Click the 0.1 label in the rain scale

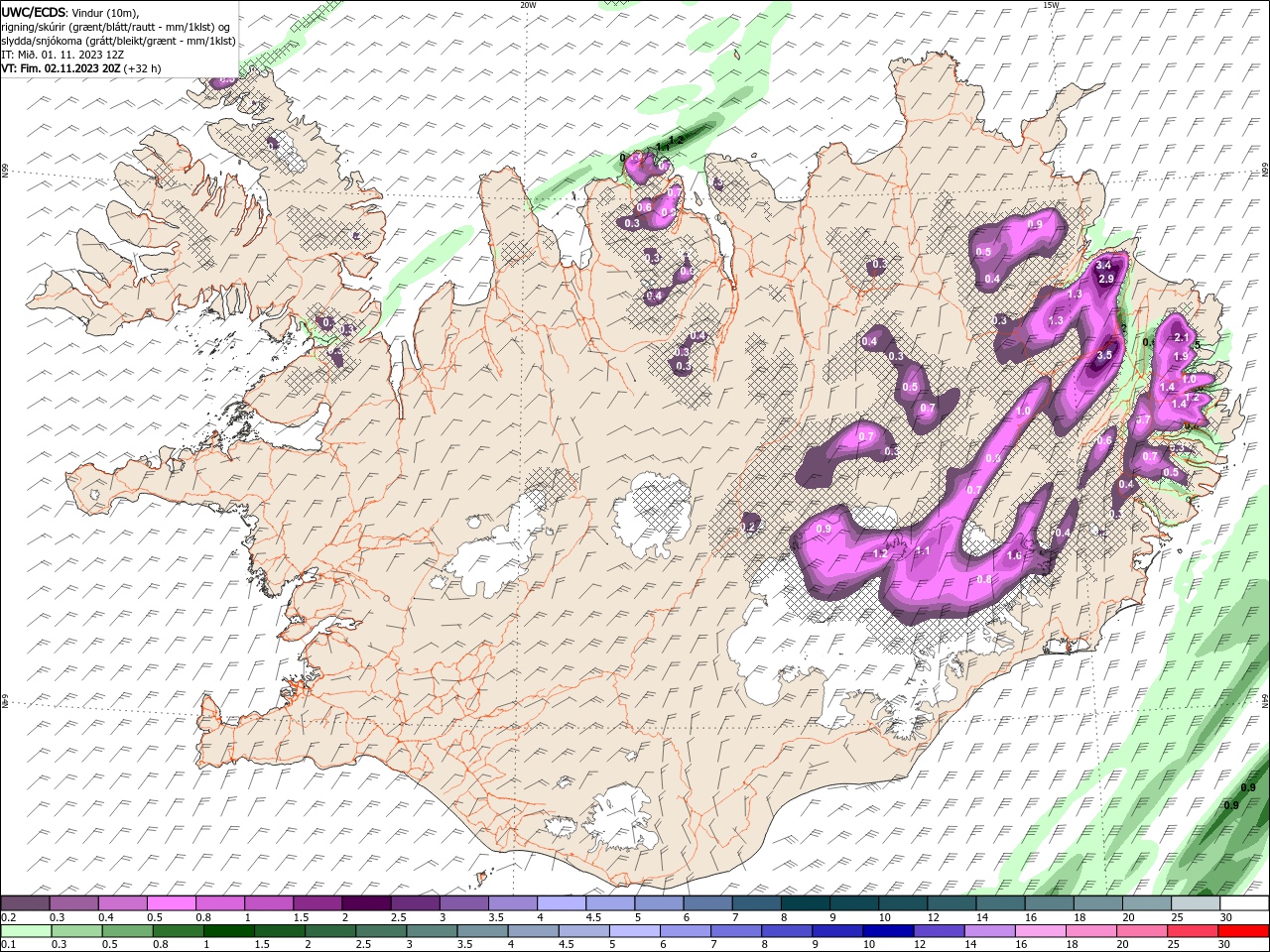pos(7,945)
